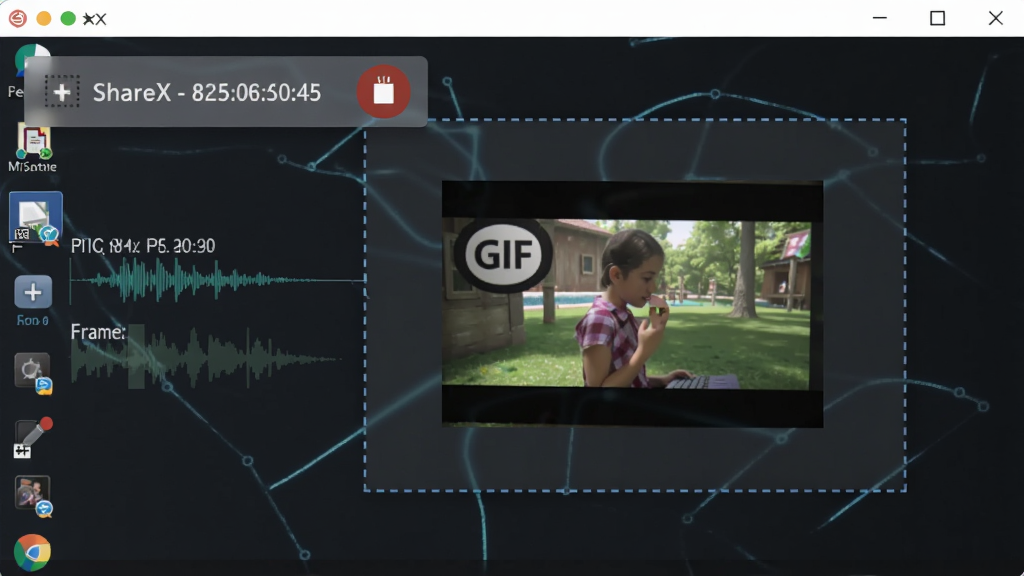The image size is (1024, 576).
Task: Minimize the window
Action: tap(880, 18)
